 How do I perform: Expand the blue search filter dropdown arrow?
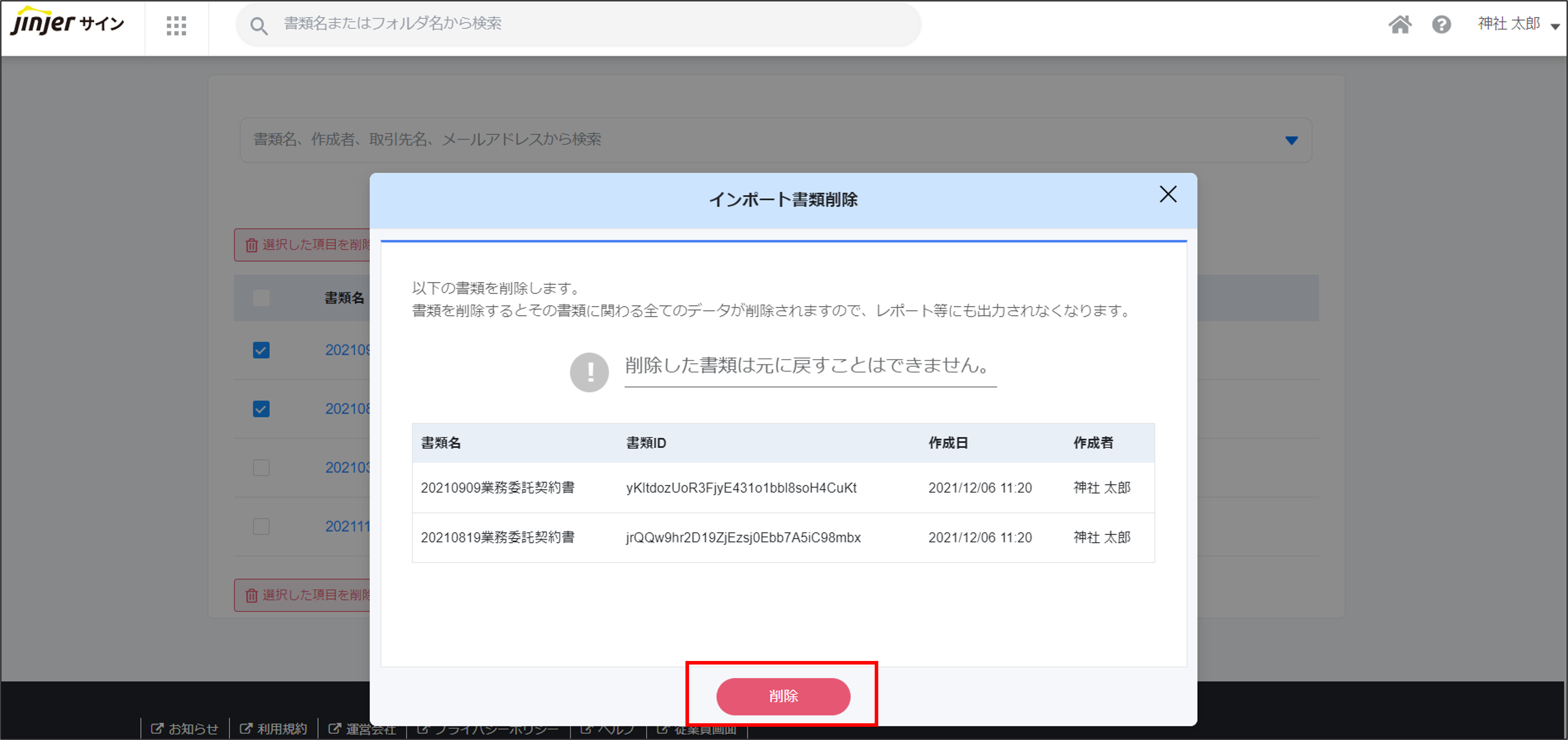(1291, 140)
